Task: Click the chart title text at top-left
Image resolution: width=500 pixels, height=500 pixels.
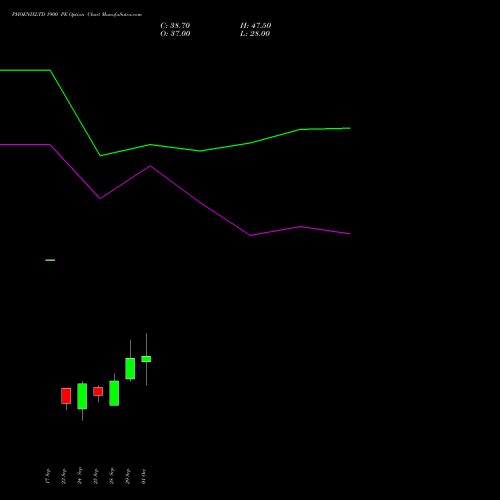Action: [77, 15]
